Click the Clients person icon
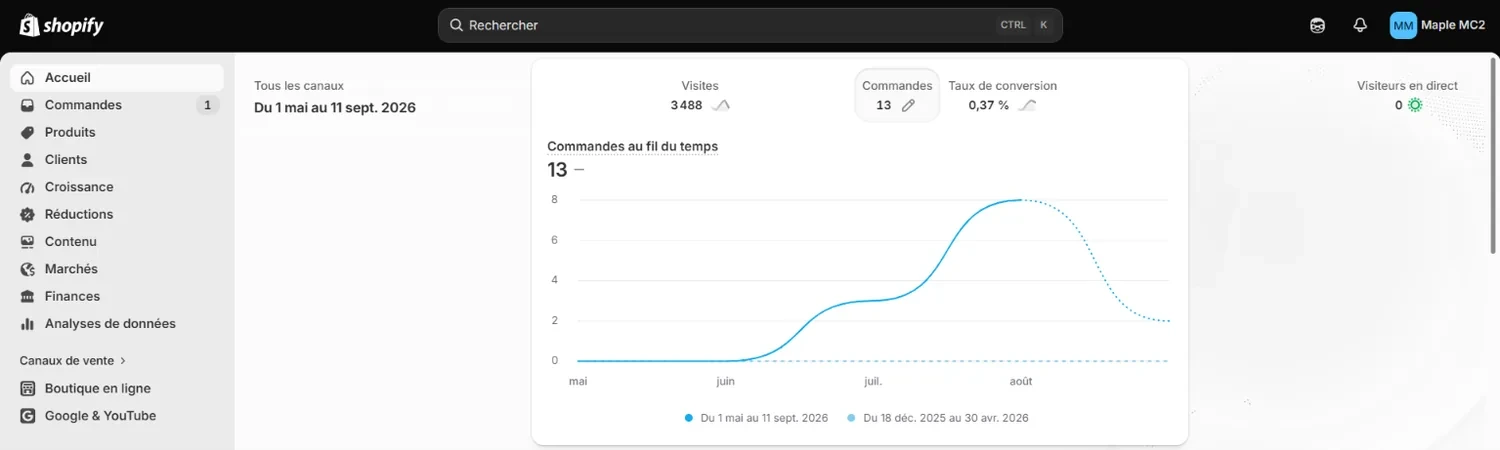Screen dimensions: 1500x450 tap(28, 160)
